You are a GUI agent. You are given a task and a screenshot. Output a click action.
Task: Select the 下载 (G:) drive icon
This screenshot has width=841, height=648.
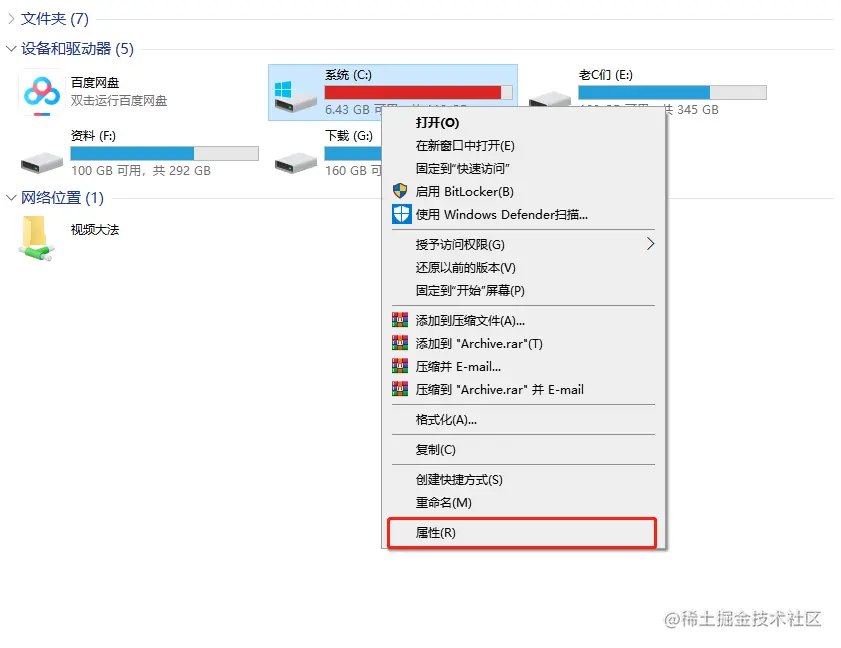(296, 162)
